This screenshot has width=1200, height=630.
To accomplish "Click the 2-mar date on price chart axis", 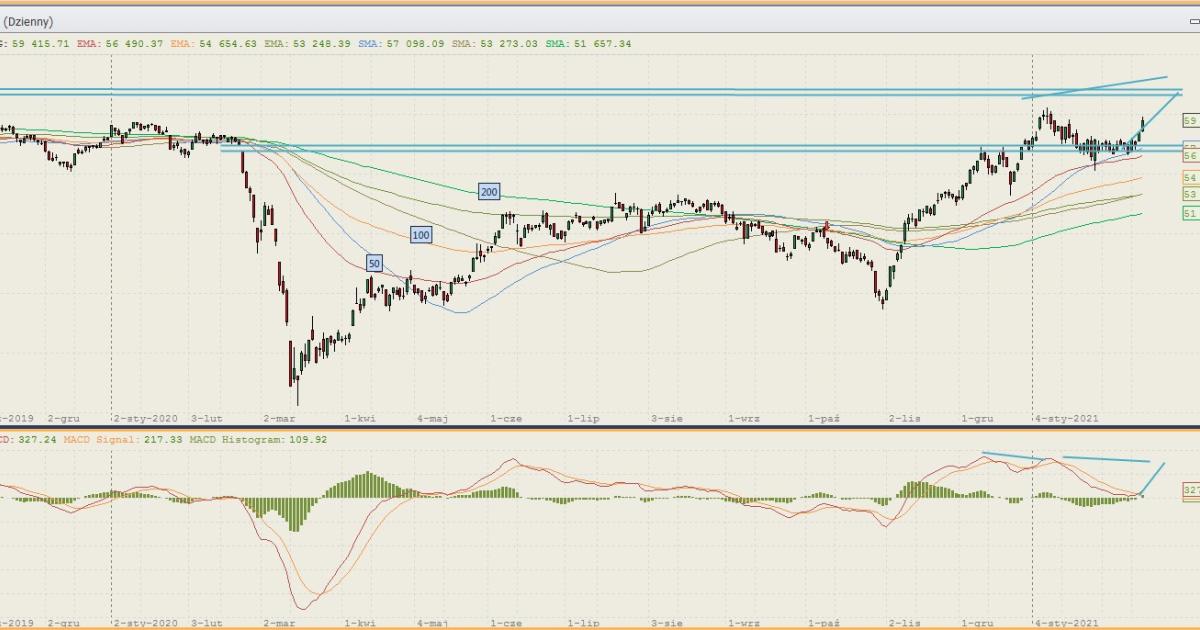I will 278,421.
